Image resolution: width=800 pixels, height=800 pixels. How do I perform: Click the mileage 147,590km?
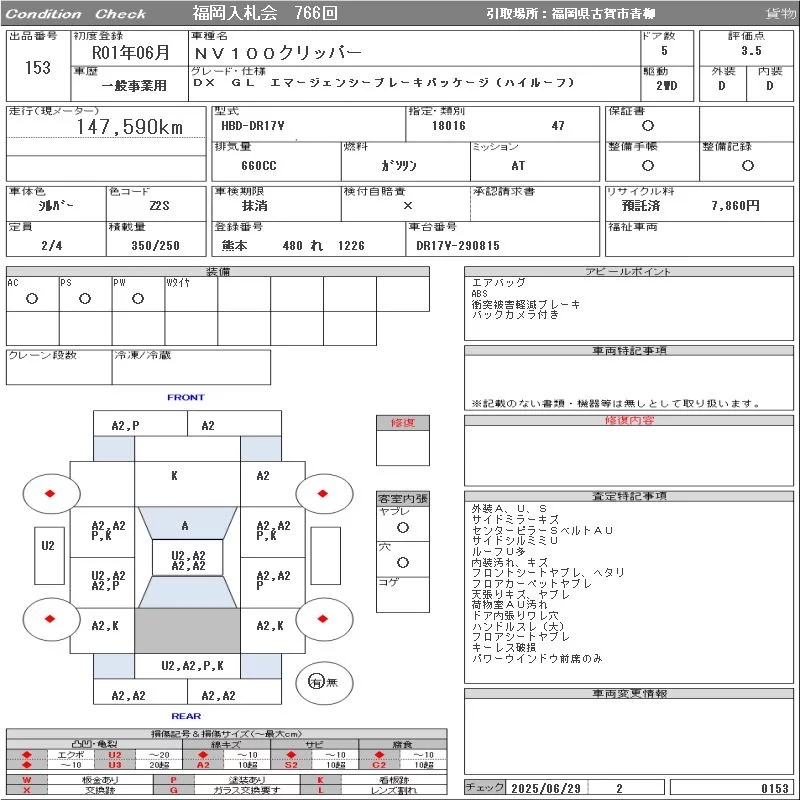(x=130, y=127)
